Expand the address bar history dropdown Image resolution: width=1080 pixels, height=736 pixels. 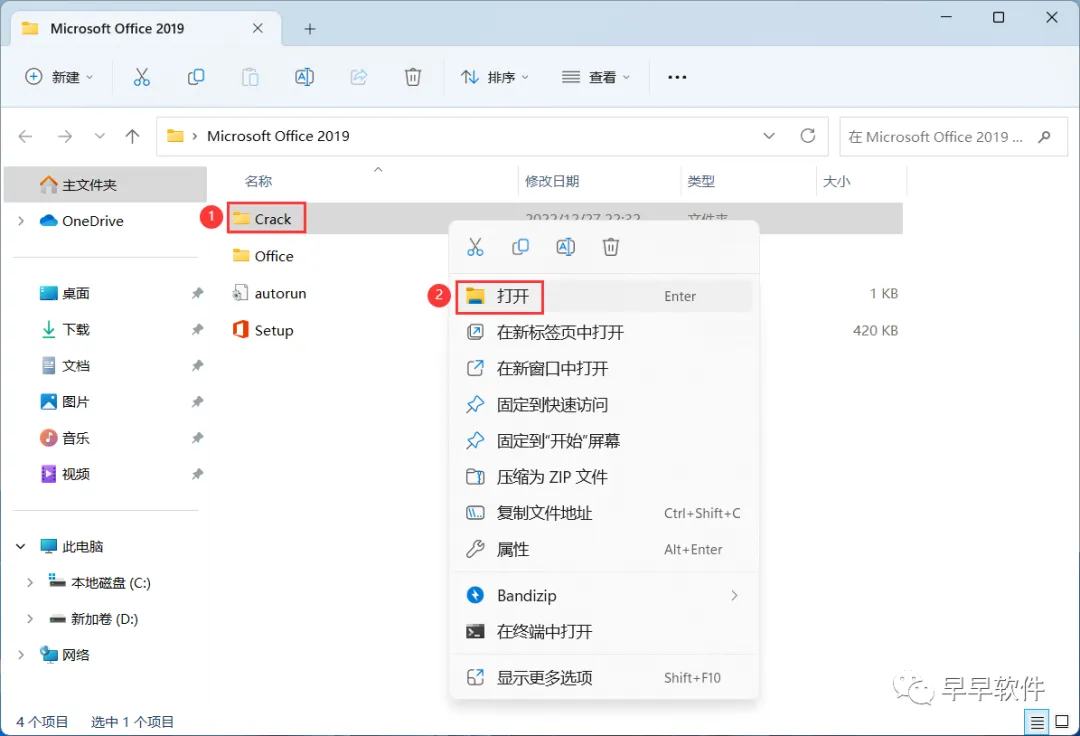tap(769, 136)
